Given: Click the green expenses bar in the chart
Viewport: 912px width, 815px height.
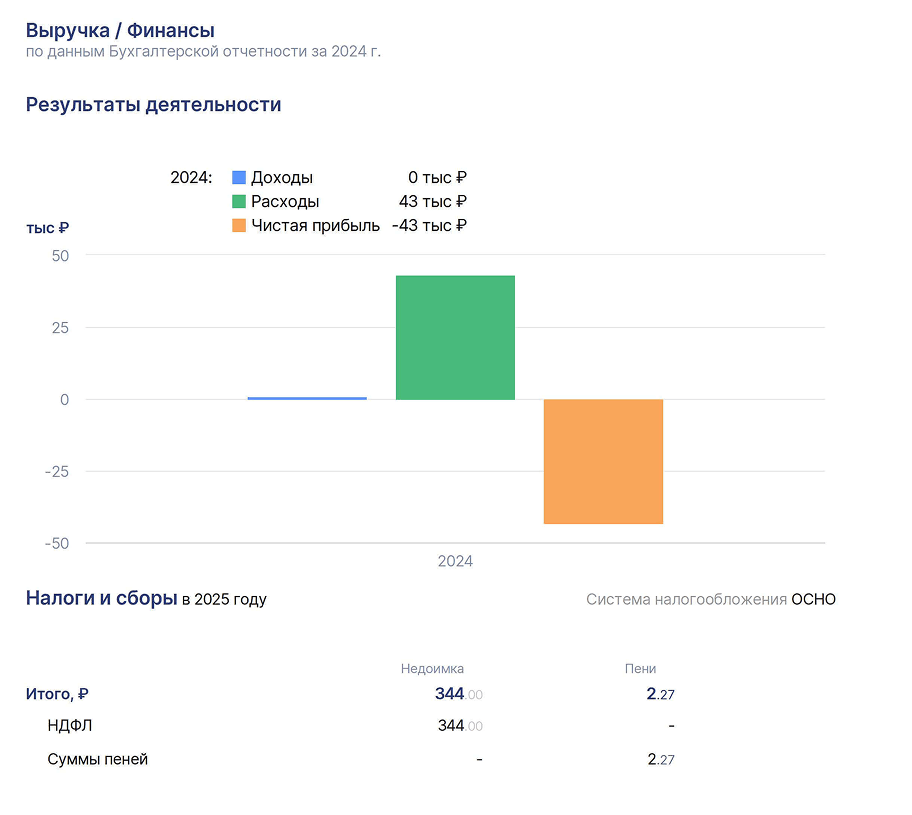Looking at the screenshot, I should 455,337.
